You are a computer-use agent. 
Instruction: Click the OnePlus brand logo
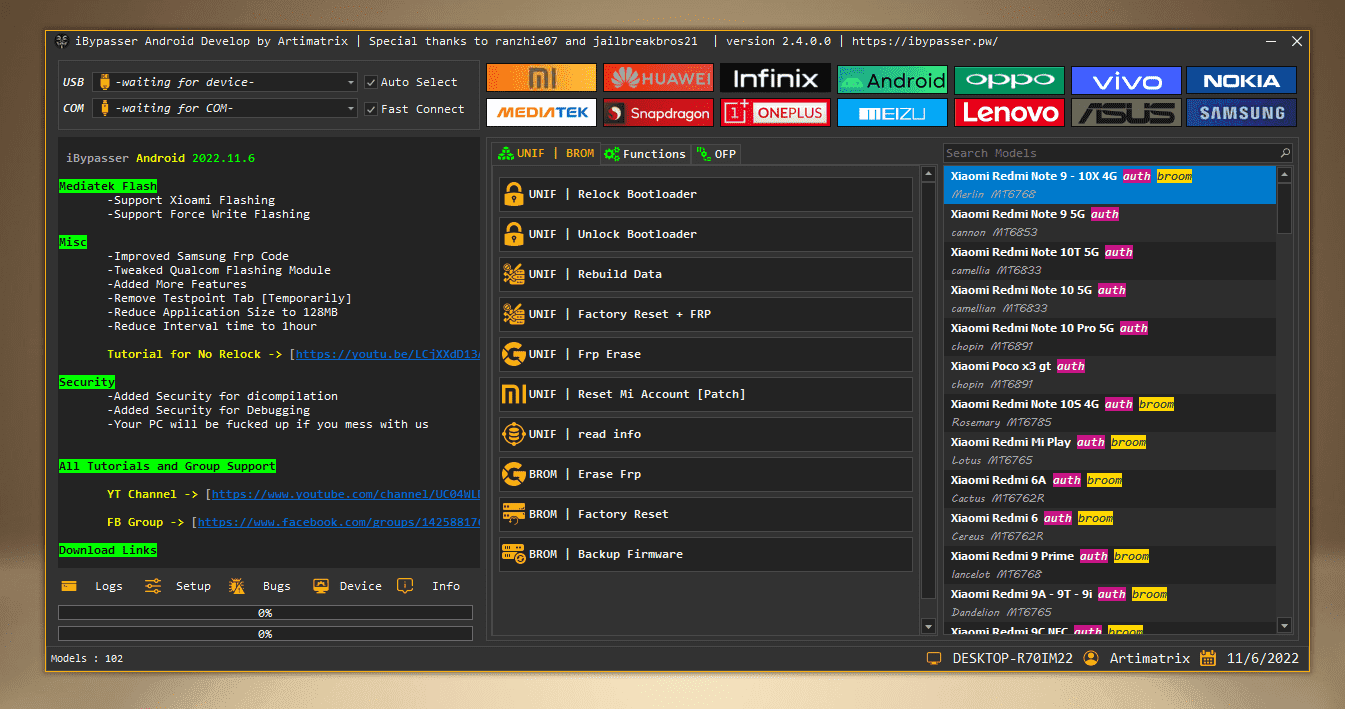tap(775, 113)
